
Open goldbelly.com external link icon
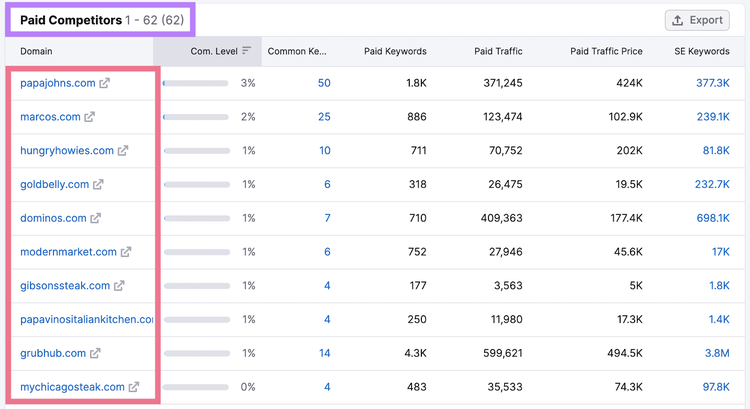(x=98, y=184)
